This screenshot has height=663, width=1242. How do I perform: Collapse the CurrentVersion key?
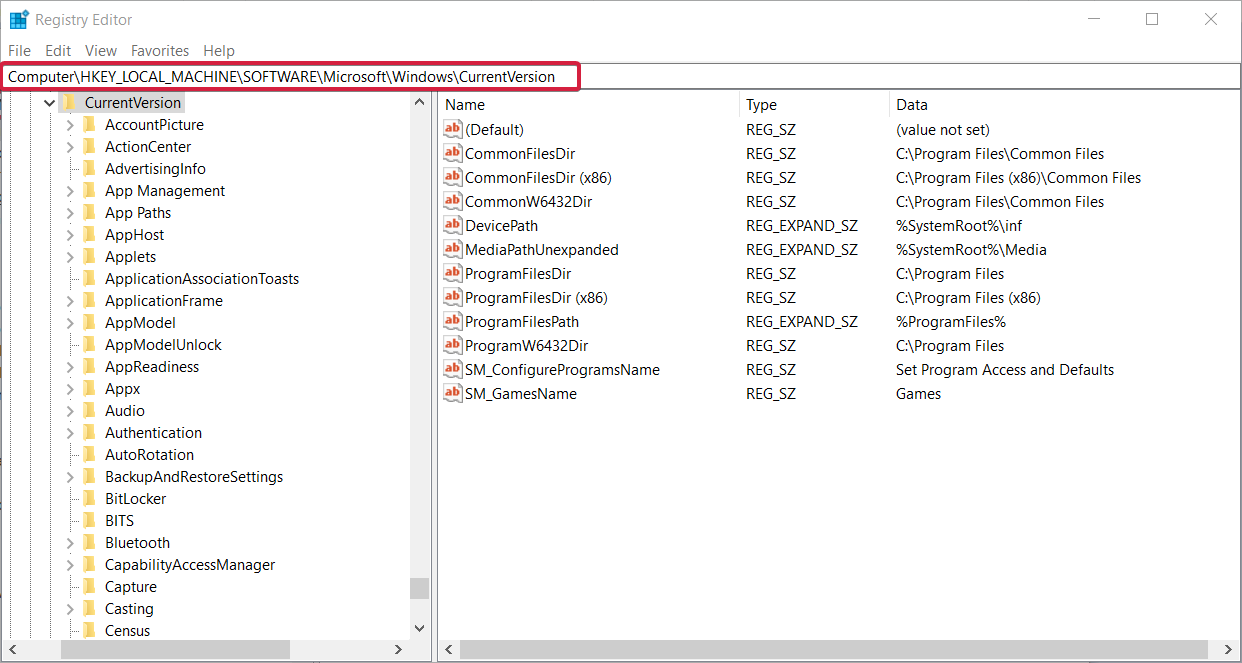pyautogui.click(x=49, y=103)
